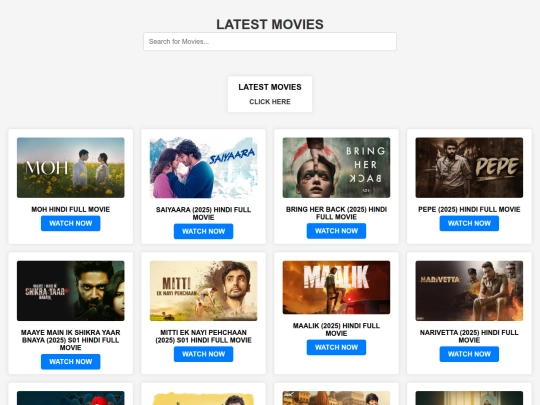Open the Narivetta movie poster thumbnail
540x405 pixels.
click(469, 291)
